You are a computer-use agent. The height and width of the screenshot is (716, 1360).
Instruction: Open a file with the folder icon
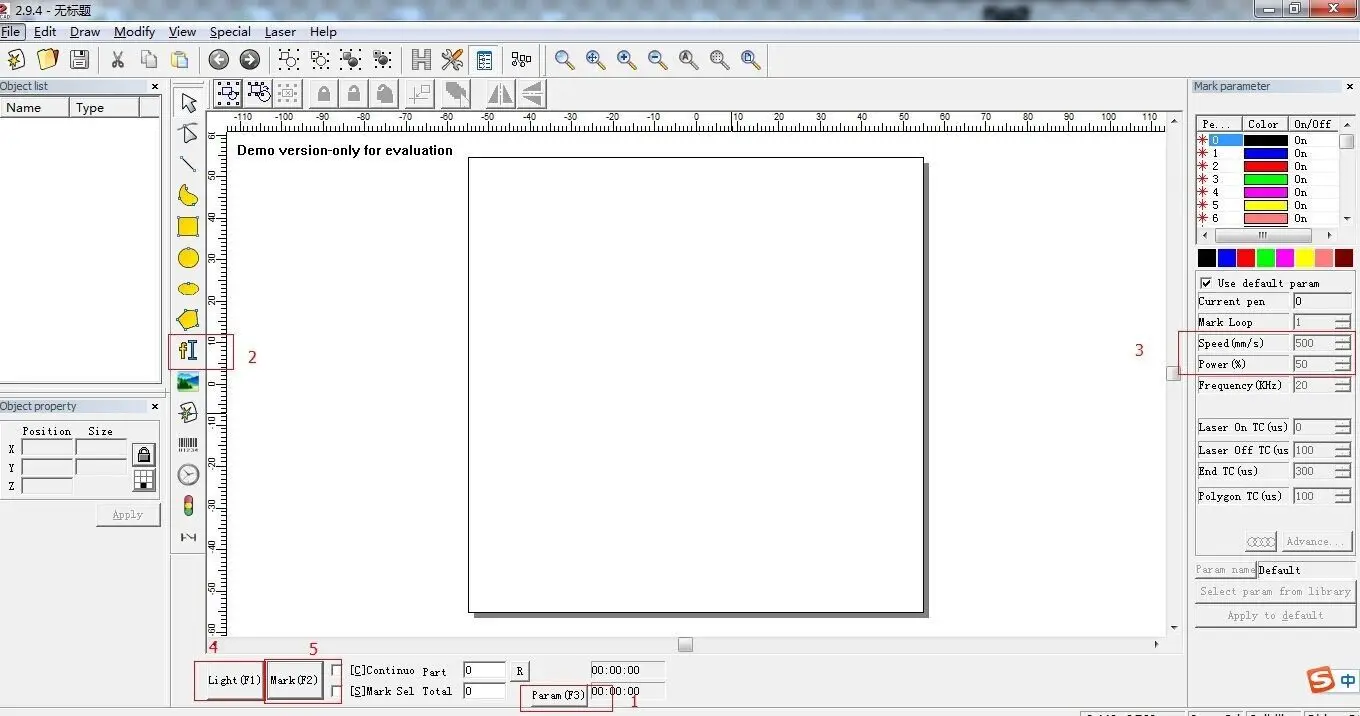[47, 60]
